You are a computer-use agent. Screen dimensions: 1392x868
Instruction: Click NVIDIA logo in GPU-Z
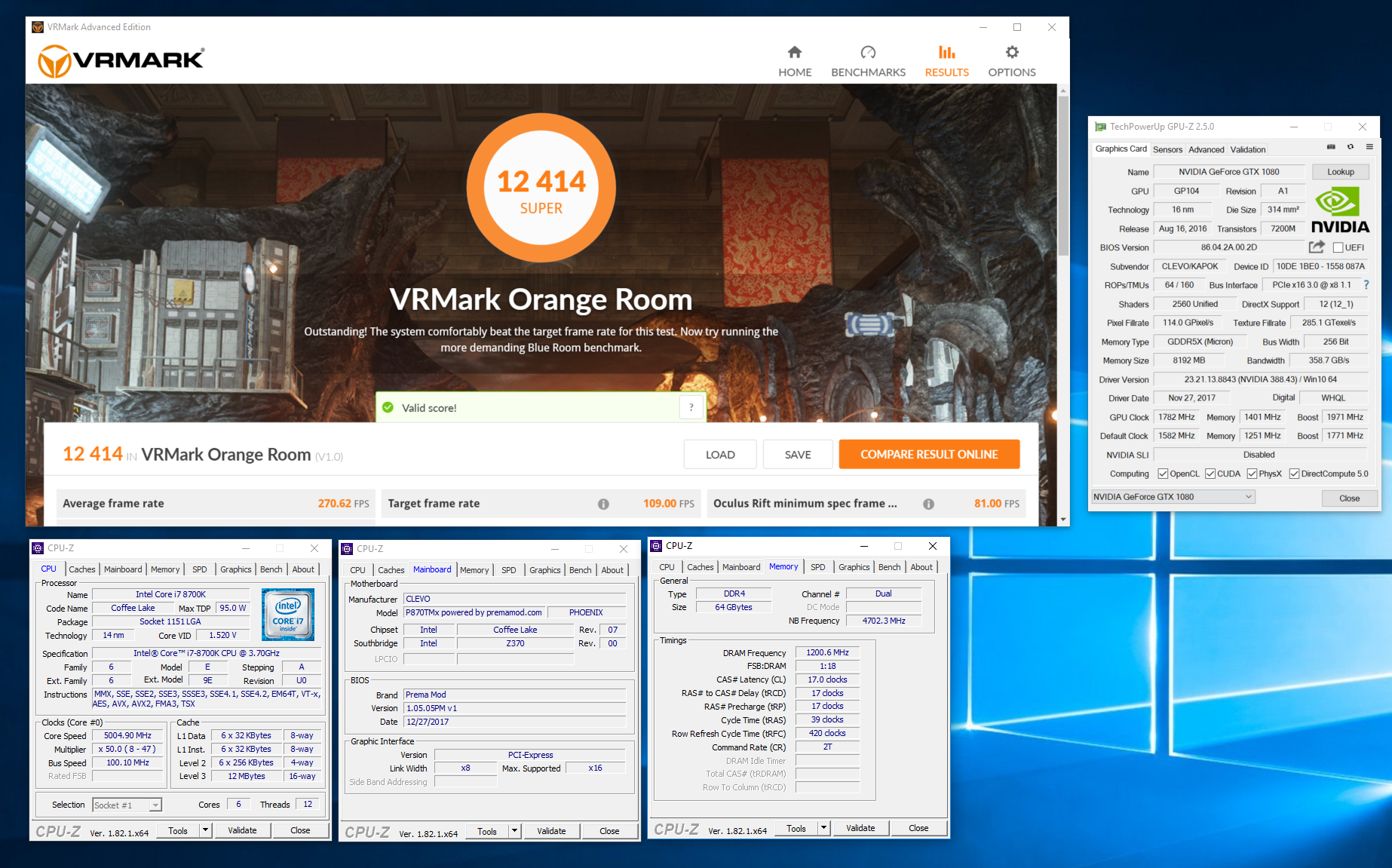(x=1340, y=210)
